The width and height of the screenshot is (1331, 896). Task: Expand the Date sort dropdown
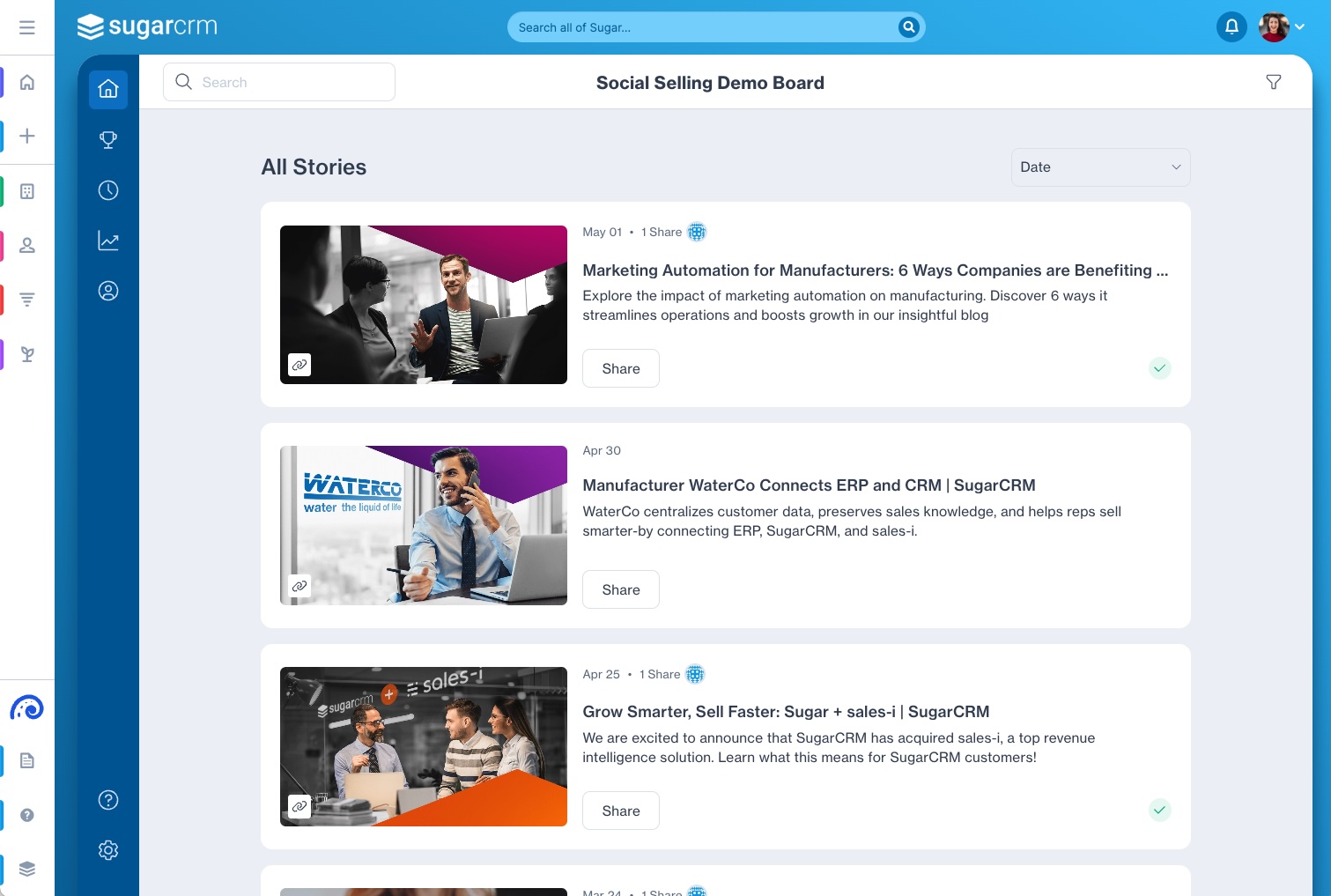tap(1100, 167)
